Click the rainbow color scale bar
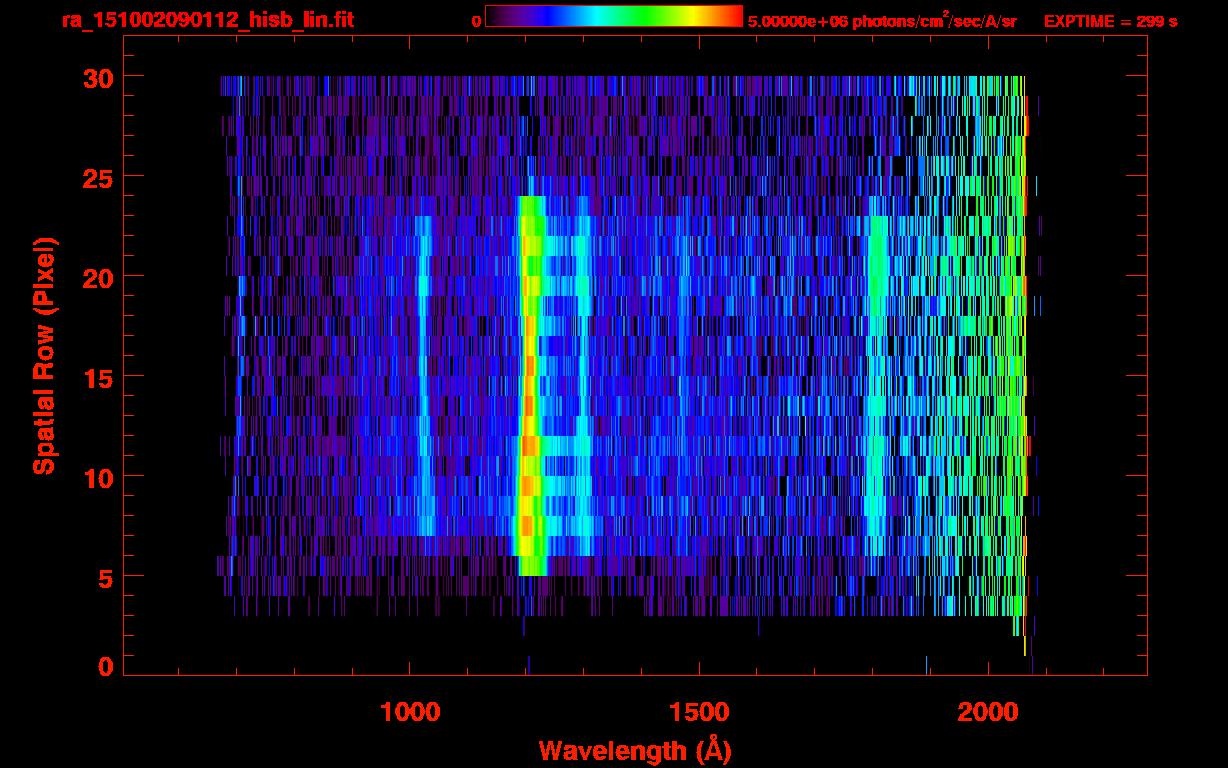 pos(614,16)
